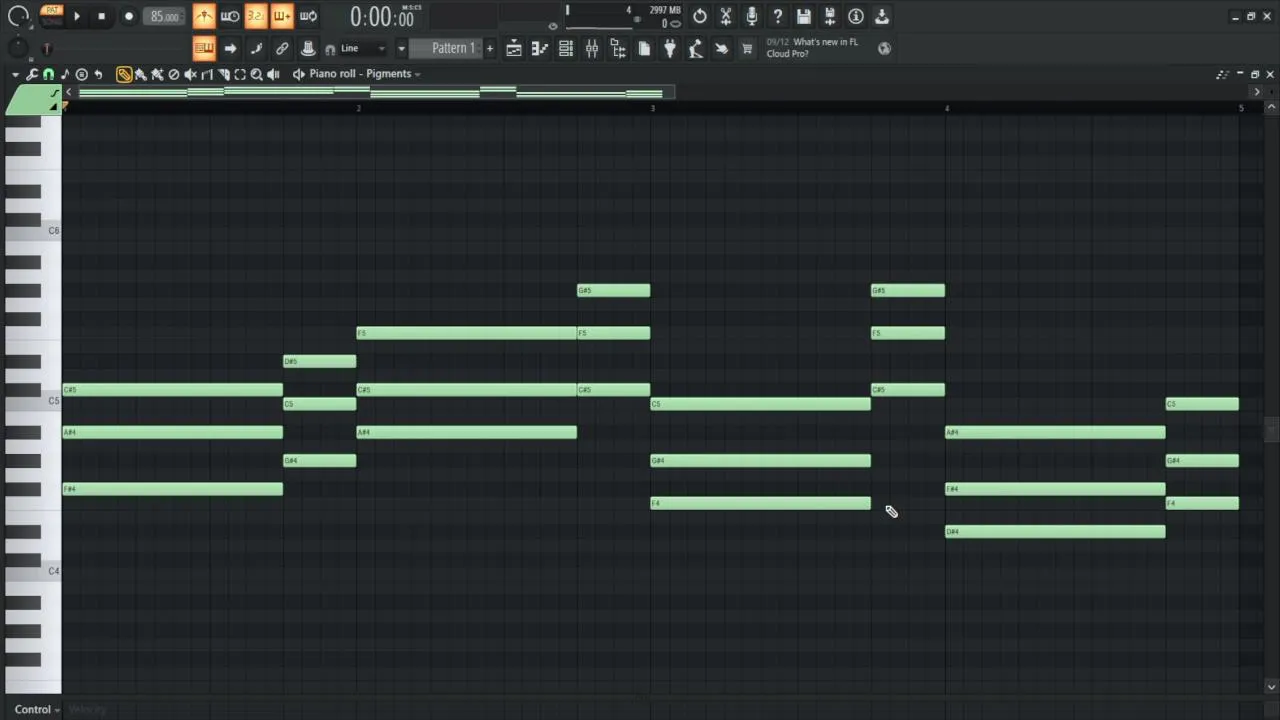Select the Paint brush tool
1280x720 pixels.
click(x=141, y=74)
